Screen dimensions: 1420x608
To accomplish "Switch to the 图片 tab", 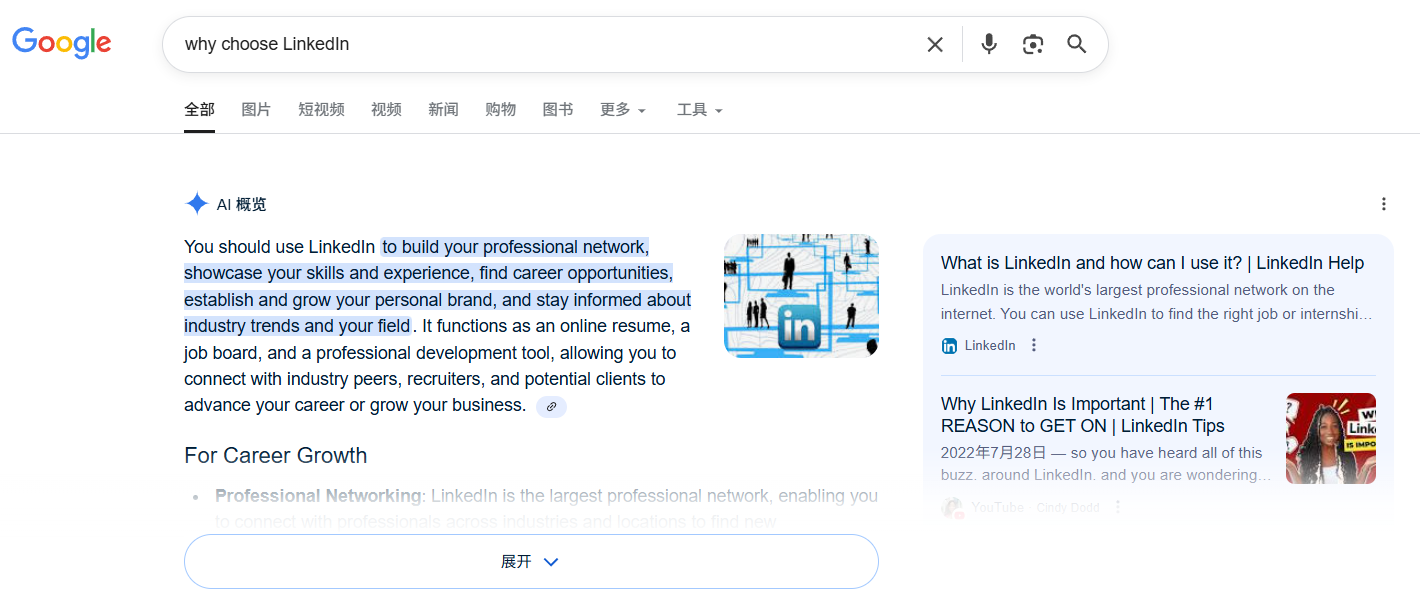I will (256, 110).
